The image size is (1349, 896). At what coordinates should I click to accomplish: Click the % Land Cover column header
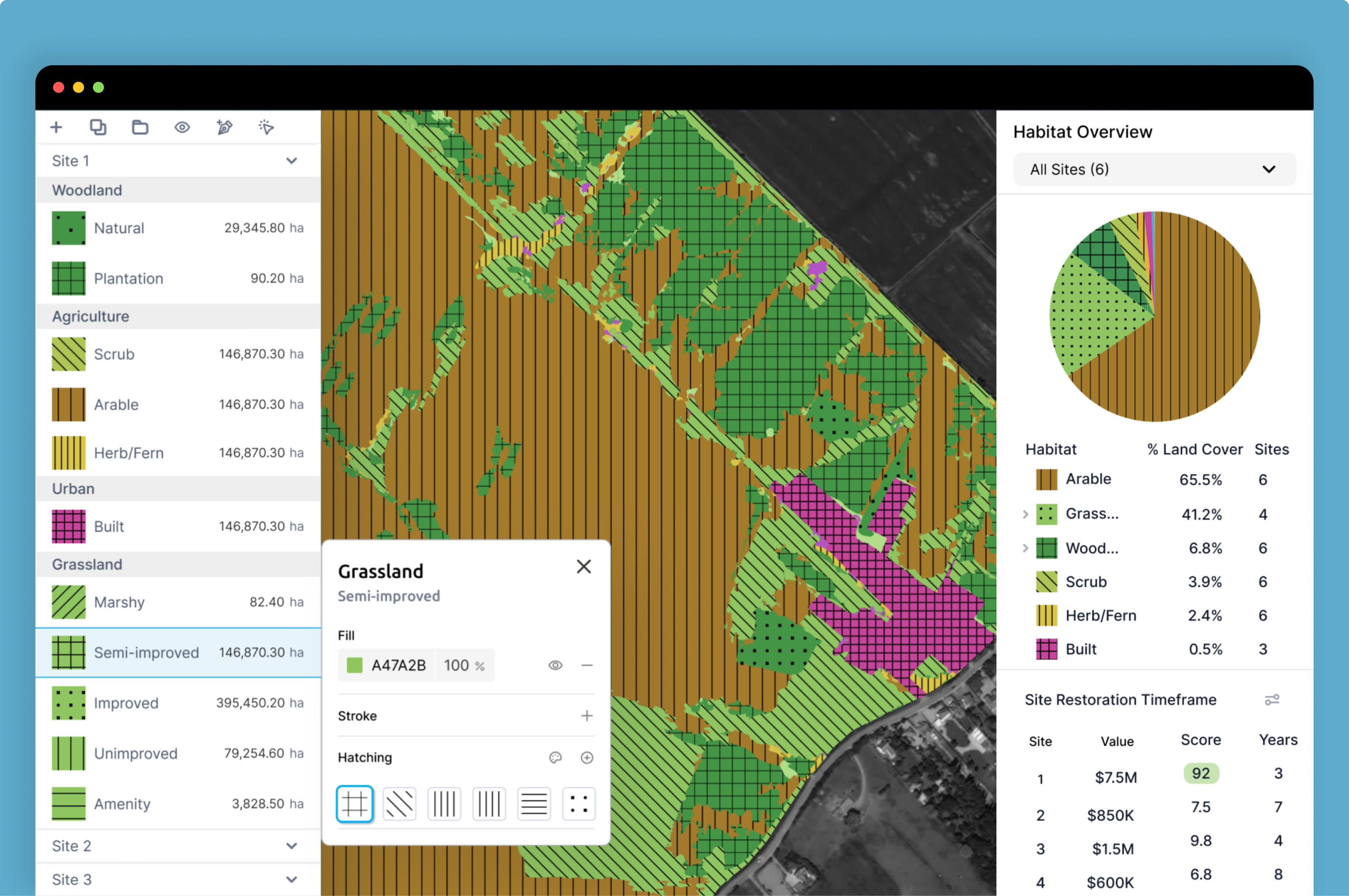[x=1195, y=450]
